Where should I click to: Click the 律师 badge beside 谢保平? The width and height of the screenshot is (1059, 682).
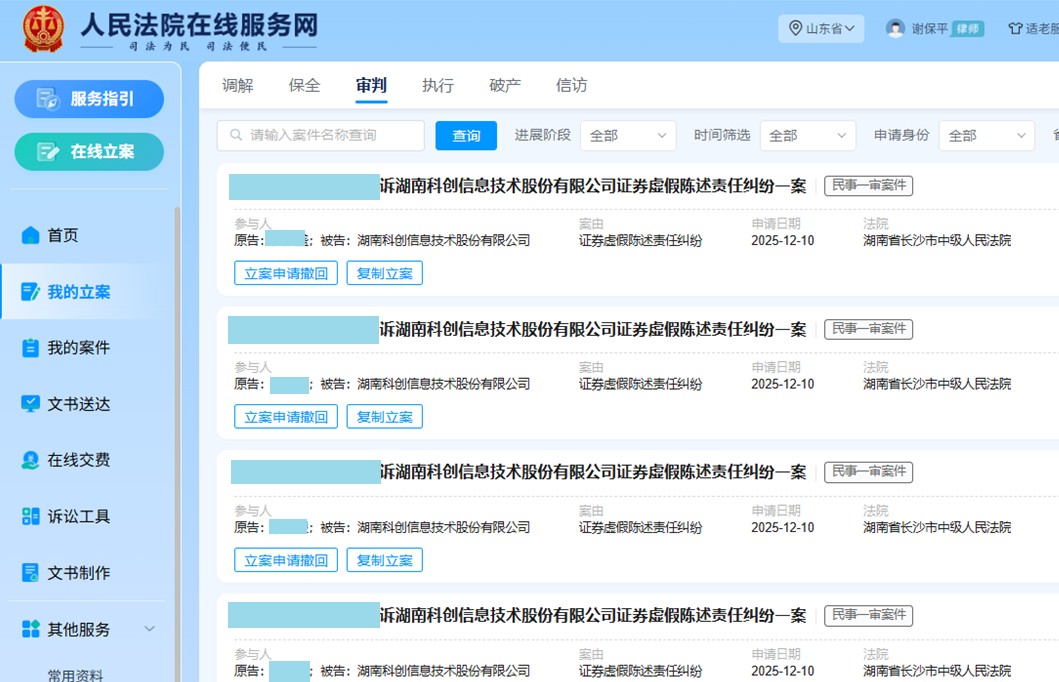point(968,28)
